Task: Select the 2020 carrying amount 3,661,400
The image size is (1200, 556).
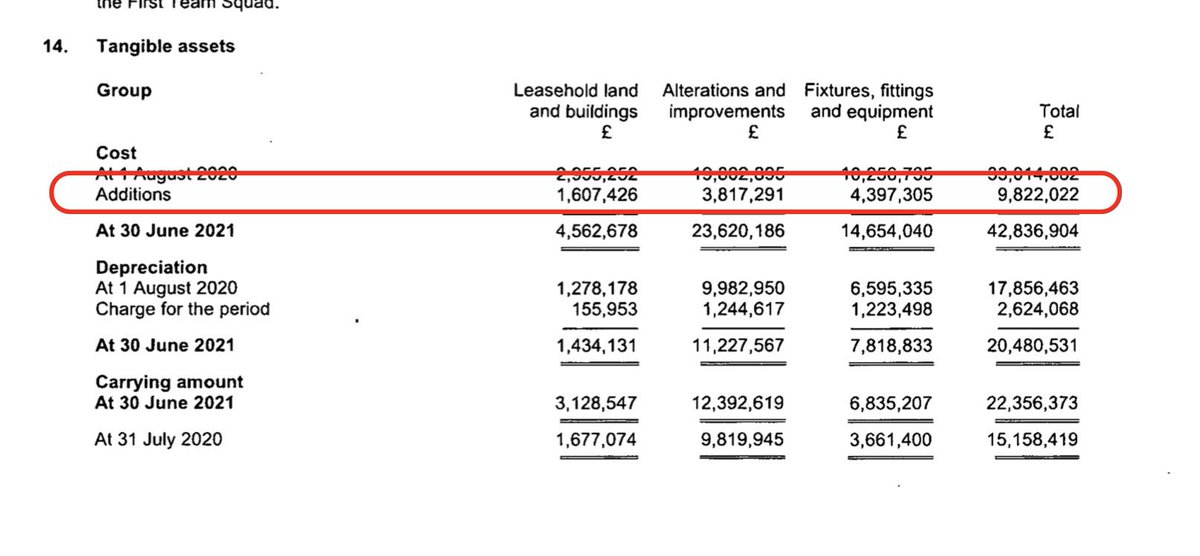Action: click(891, 439)
